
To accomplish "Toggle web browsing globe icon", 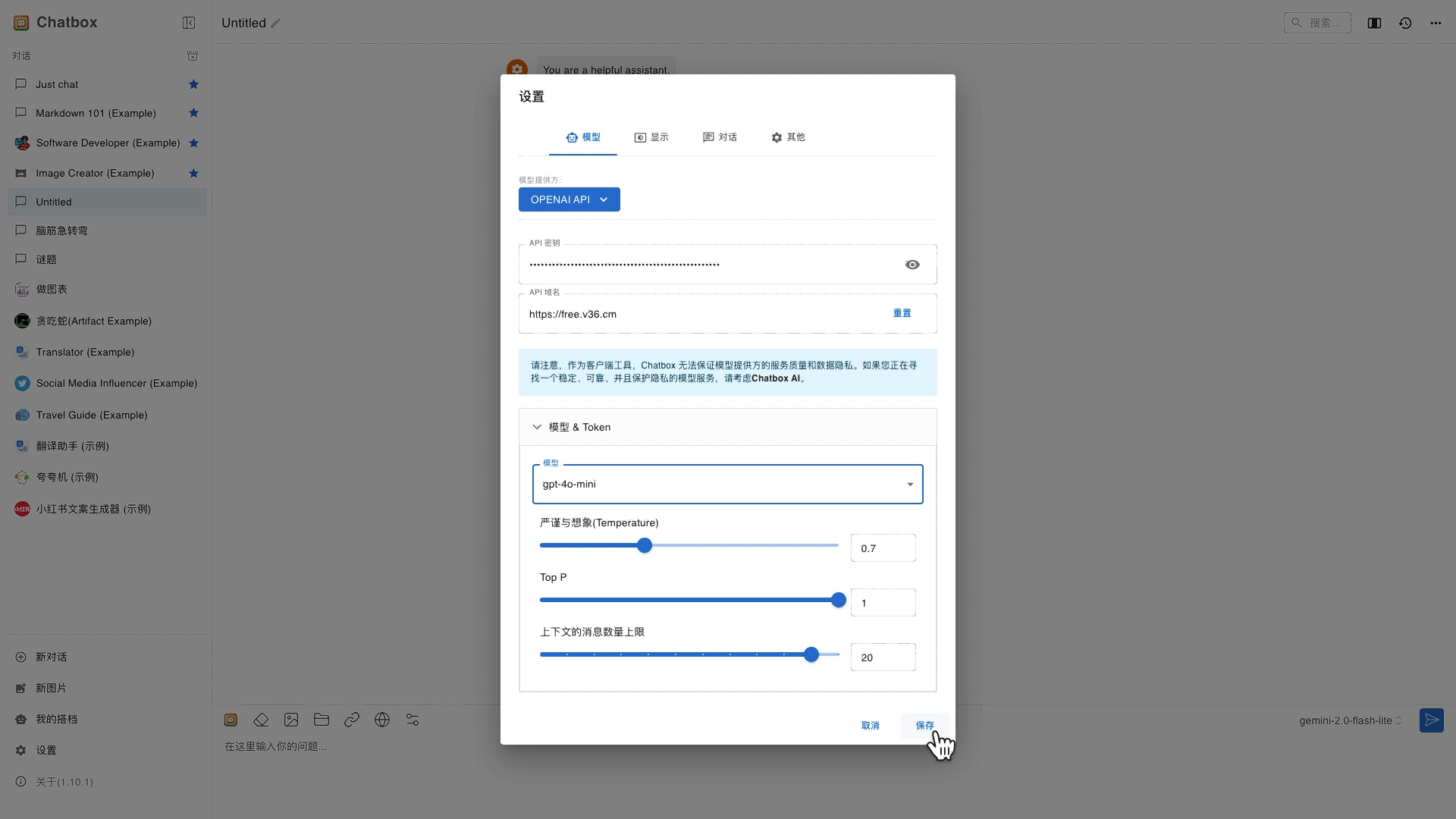I will pyautogui.click(x=382, y=720).
